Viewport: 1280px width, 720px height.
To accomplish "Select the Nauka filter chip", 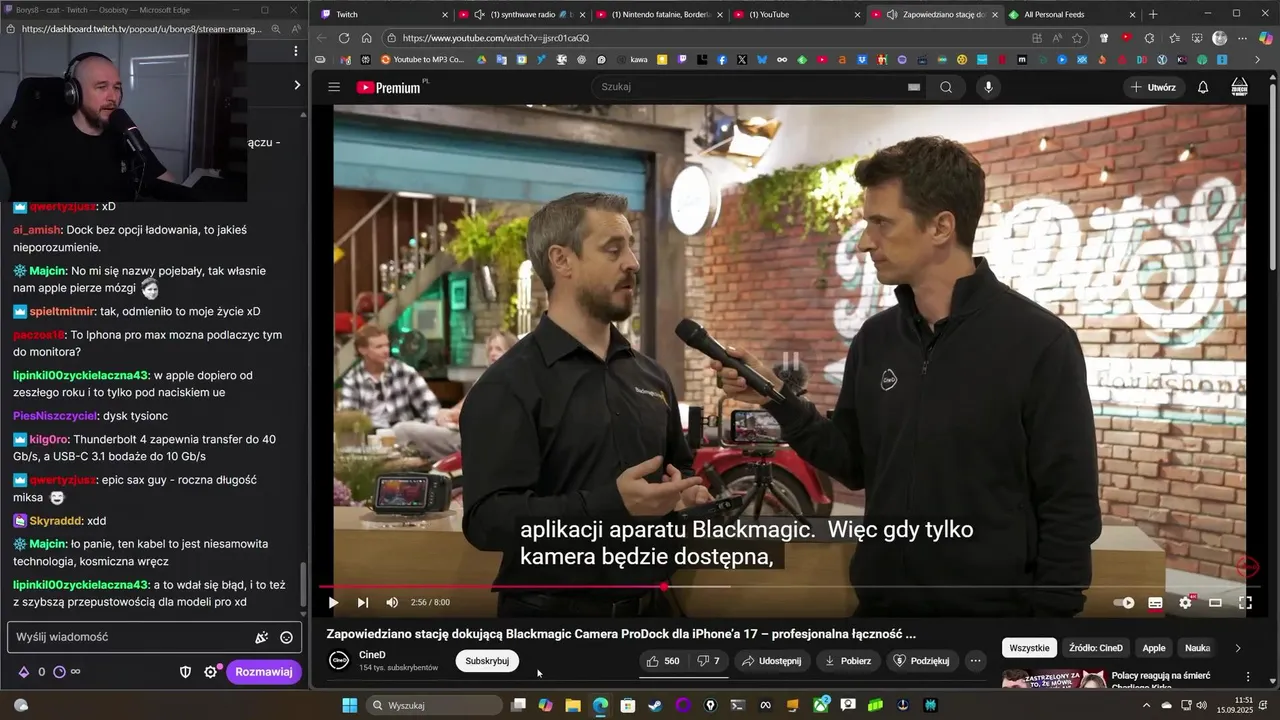I will coord(1197,648).
